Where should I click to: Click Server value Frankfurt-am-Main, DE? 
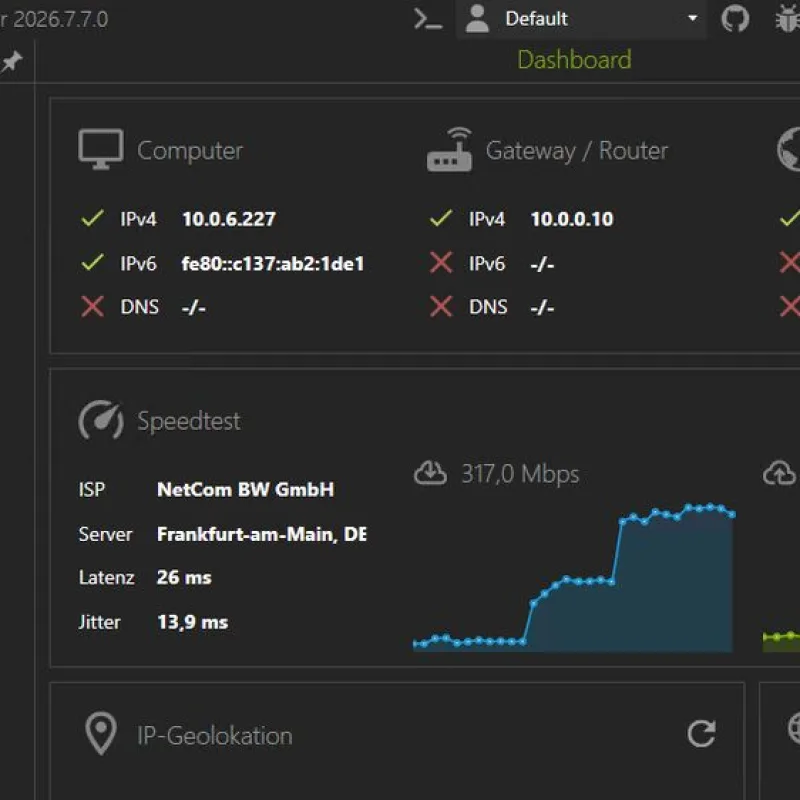click(262, 534)
